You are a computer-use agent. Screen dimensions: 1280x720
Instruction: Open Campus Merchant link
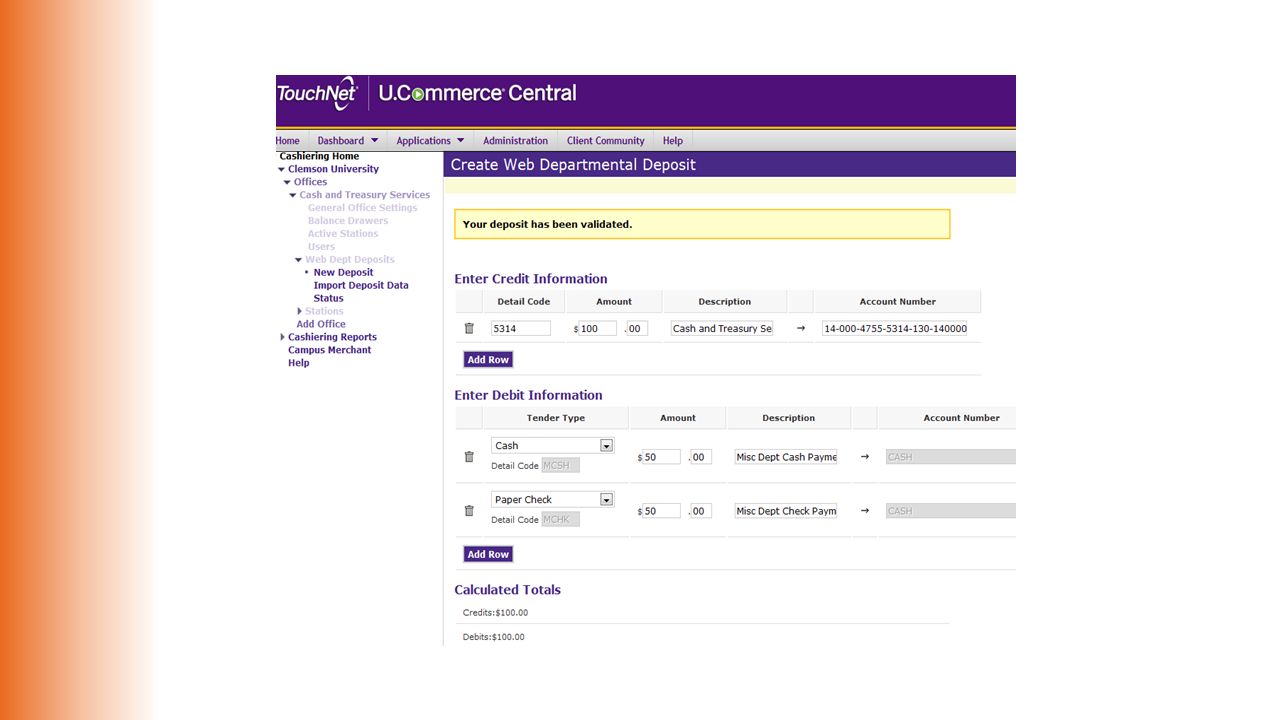tap(329, 350)
